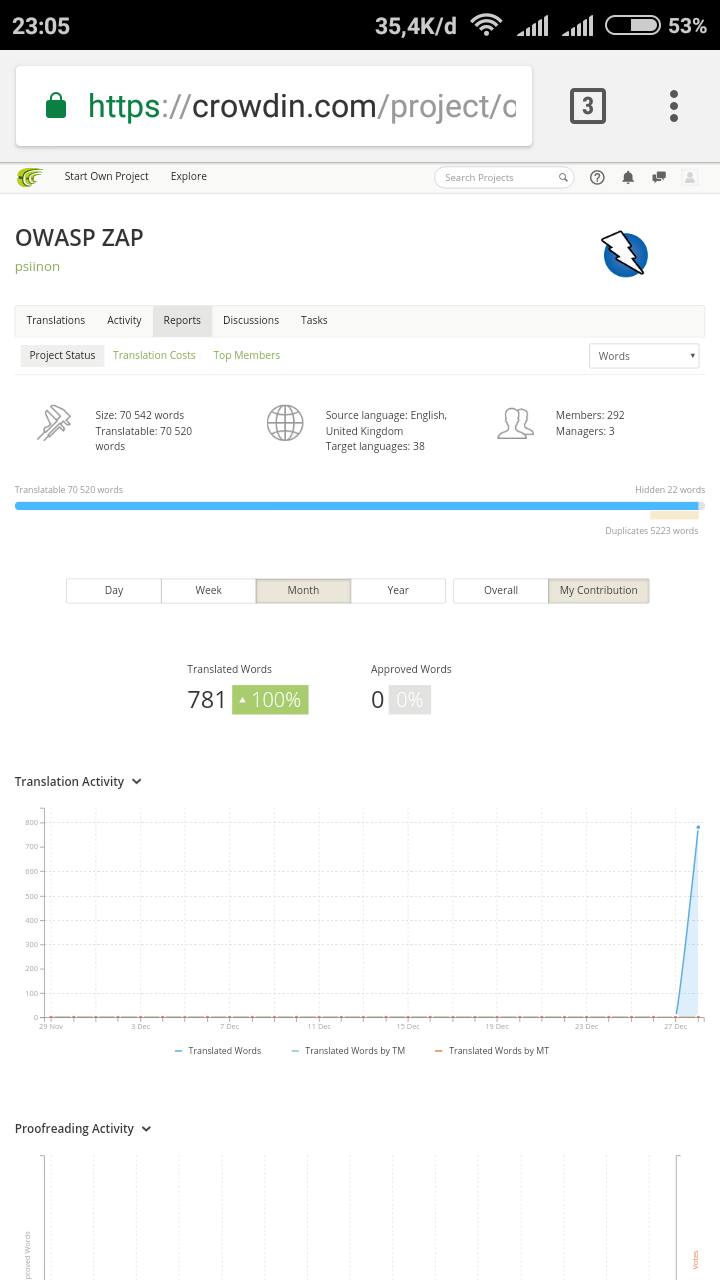Click the Members: 292 text
The width and height of the screenshot is (720, 1280).
590,415
